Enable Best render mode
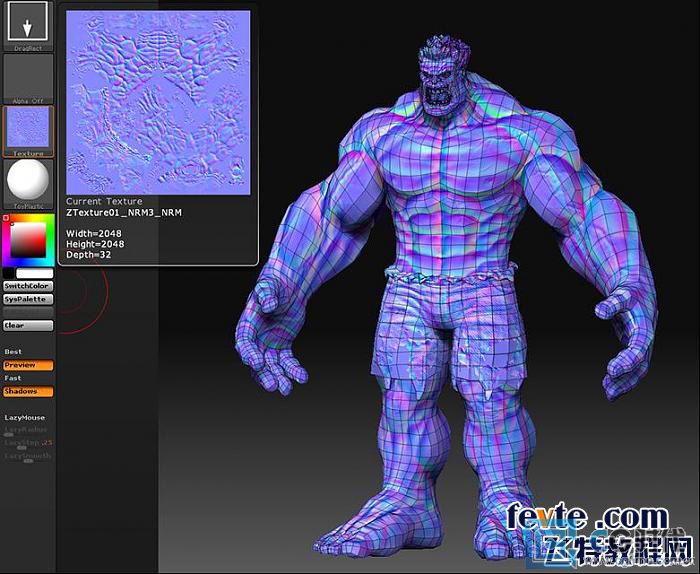Screen dimensions: 700x574 click(13, 352)
